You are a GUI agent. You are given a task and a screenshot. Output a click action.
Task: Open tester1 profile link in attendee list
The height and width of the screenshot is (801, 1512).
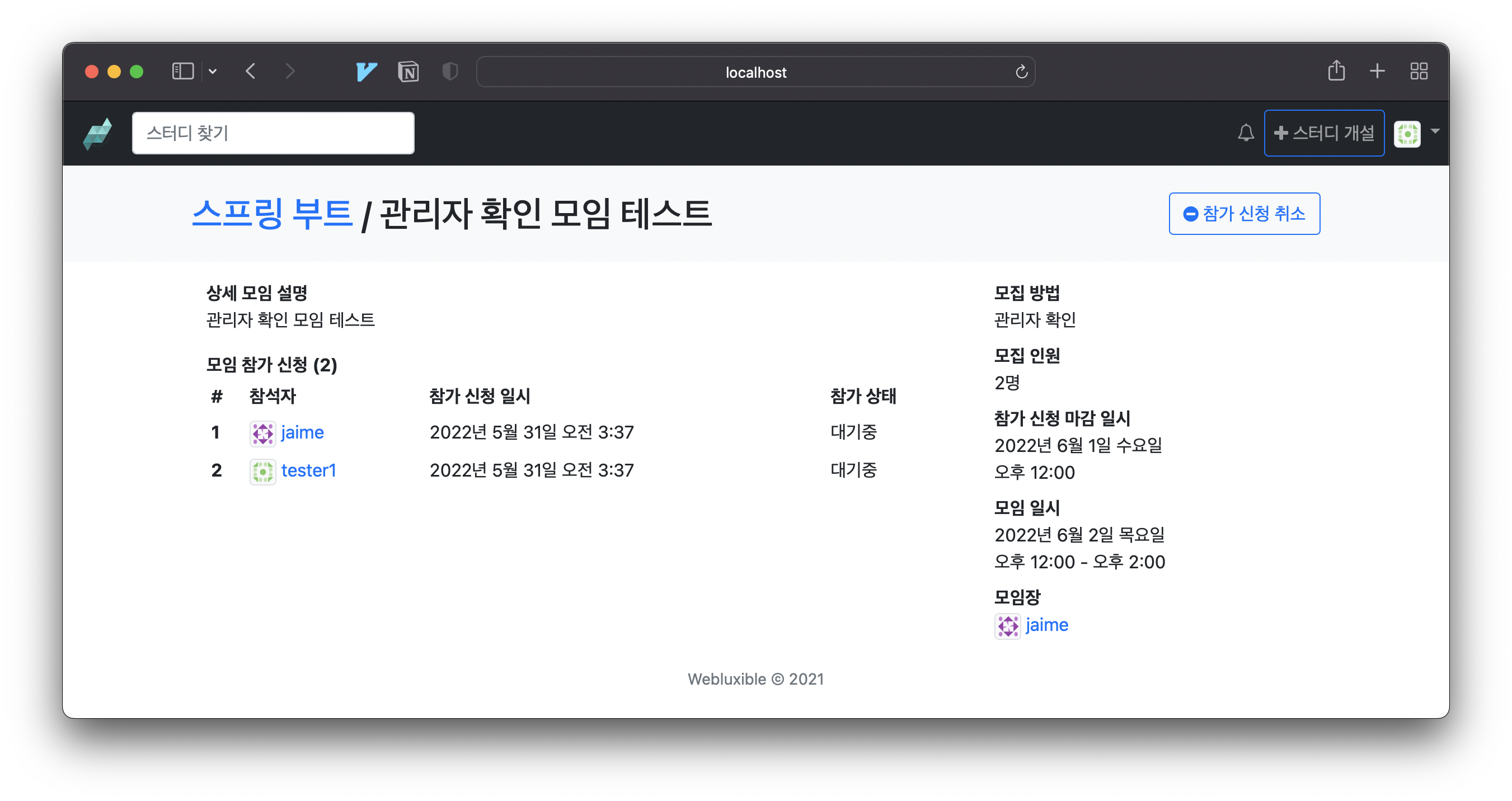pyautogui.click(x=308, y=470)
